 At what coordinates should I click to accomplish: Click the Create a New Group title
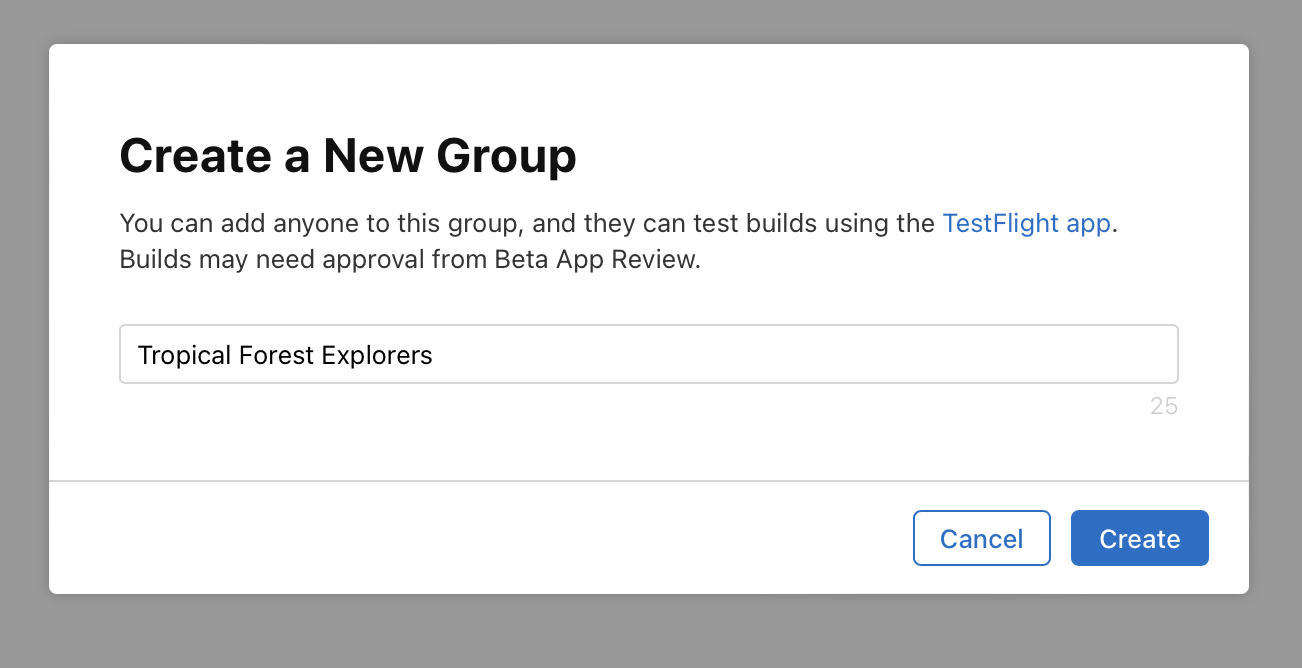tap(347, 156)
